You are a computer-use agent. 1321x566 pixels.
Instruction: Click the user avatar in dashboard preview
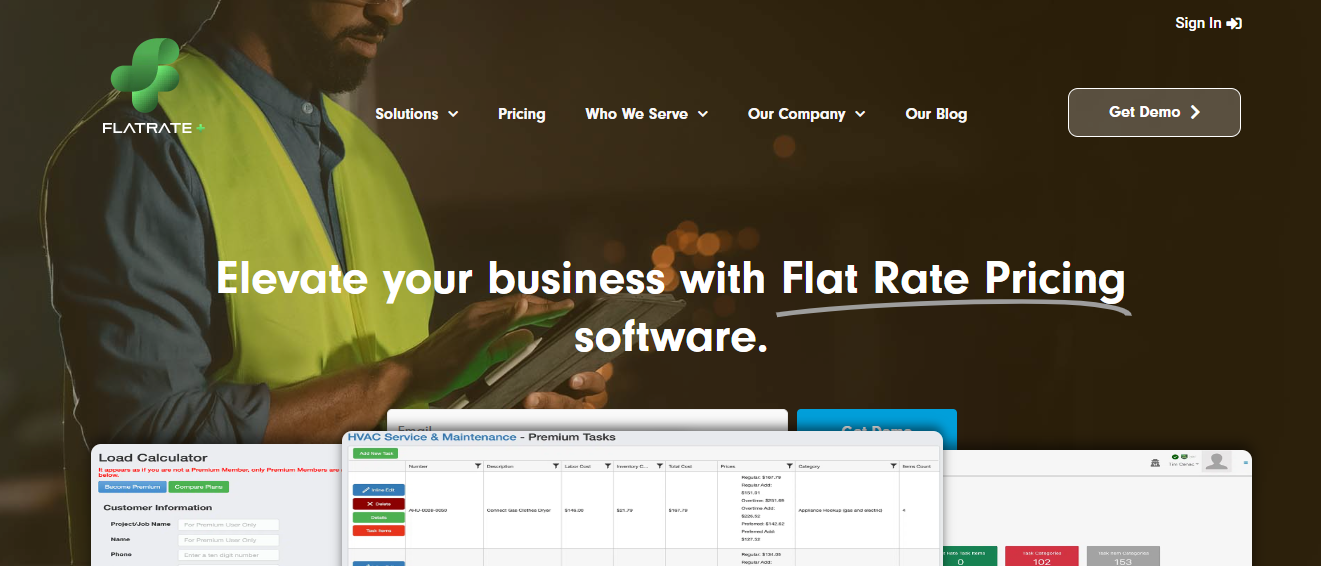tap(1216, 461)
